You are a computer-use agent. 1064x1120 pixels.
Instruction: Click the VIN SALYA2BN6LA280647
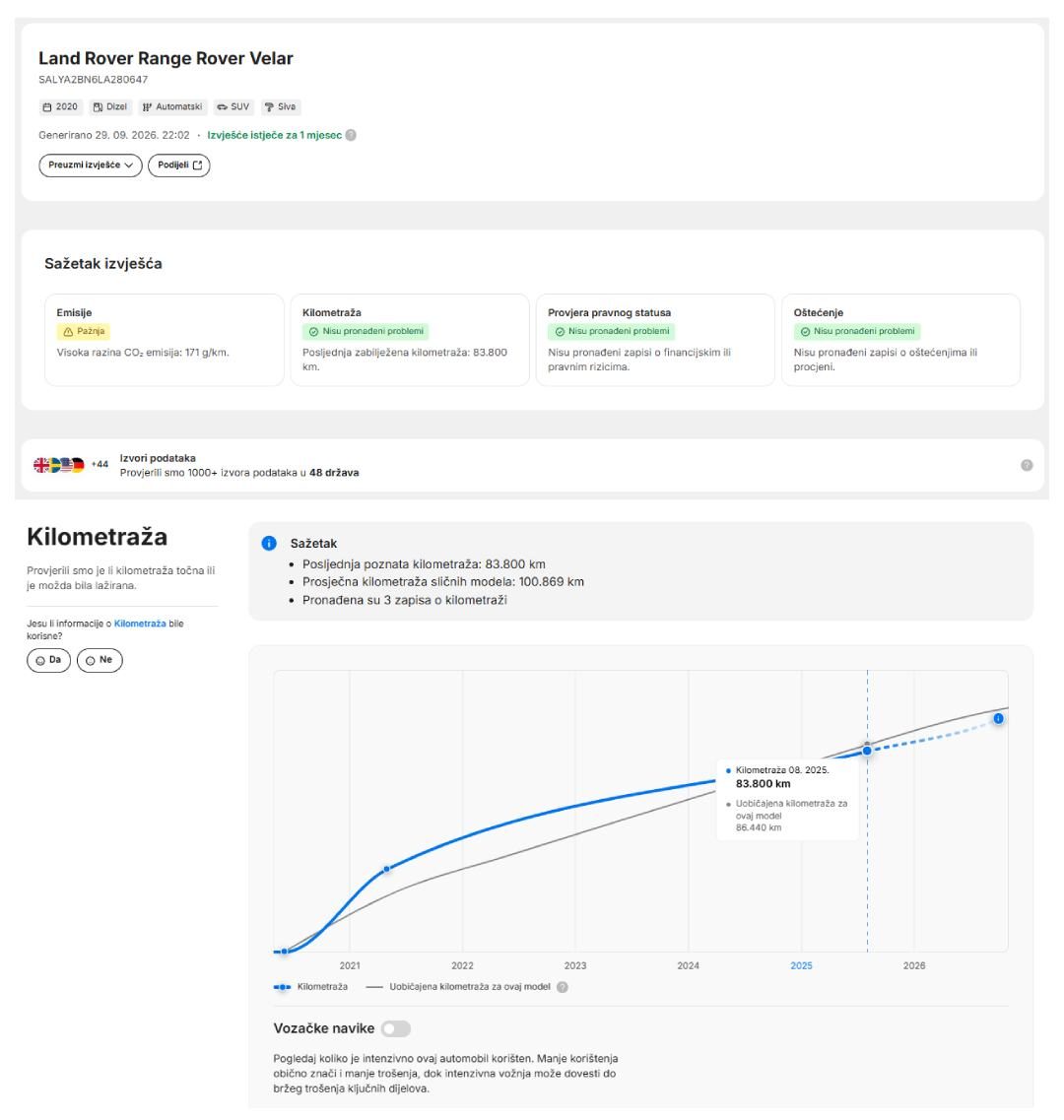pyautogui.click(x=94, y=79)
